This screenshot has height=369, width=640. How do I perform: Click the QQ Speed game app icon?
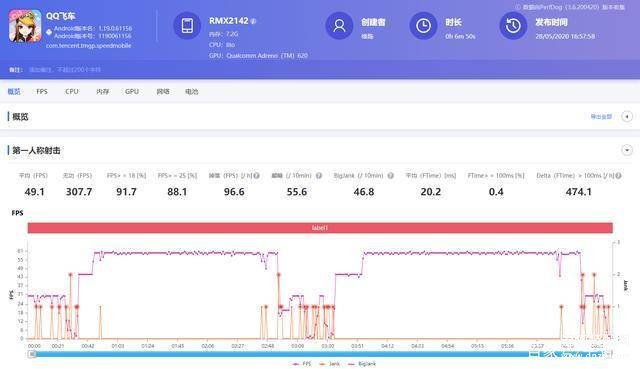tap(25, 26)
